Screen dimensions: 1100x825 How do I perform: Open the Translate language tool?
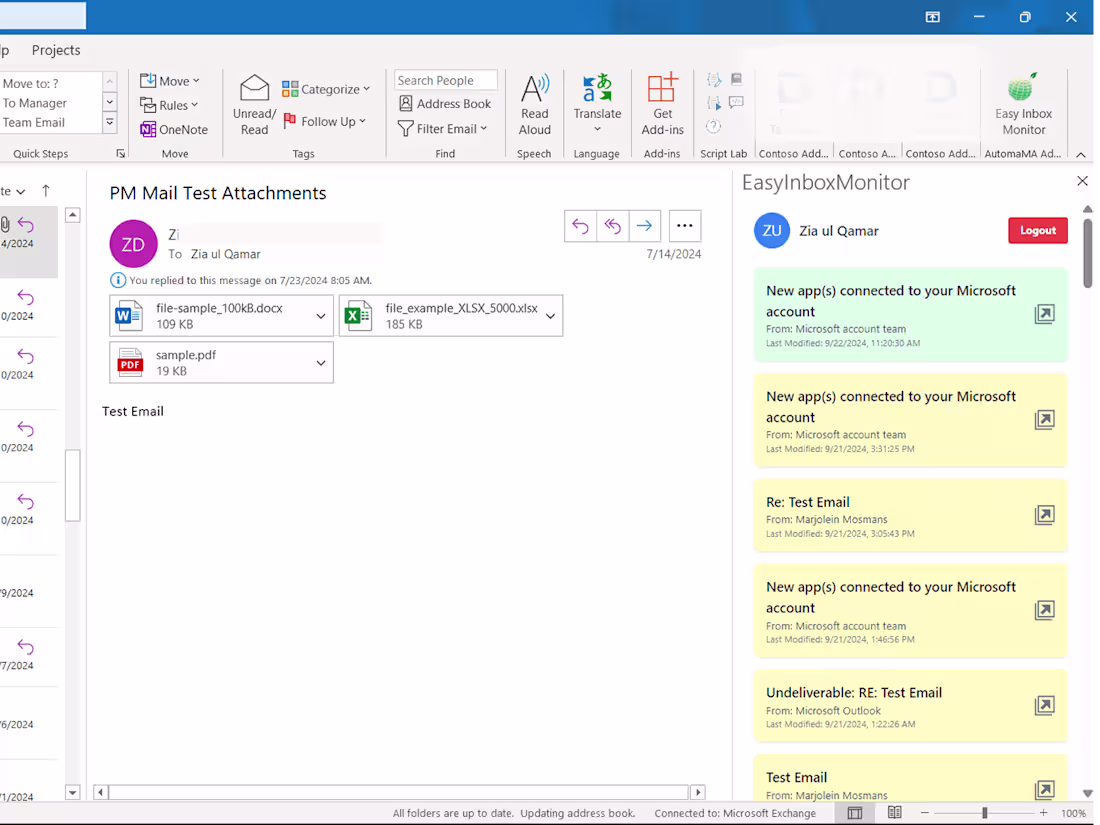coord(597,103)
